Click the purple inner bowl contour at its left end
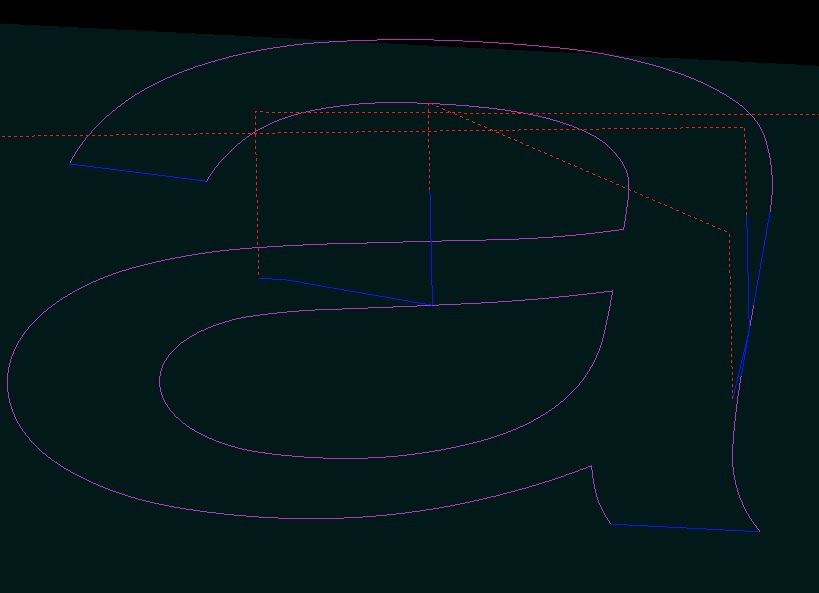This screenshot has width=819, height=593. click(x=160, y=380)
